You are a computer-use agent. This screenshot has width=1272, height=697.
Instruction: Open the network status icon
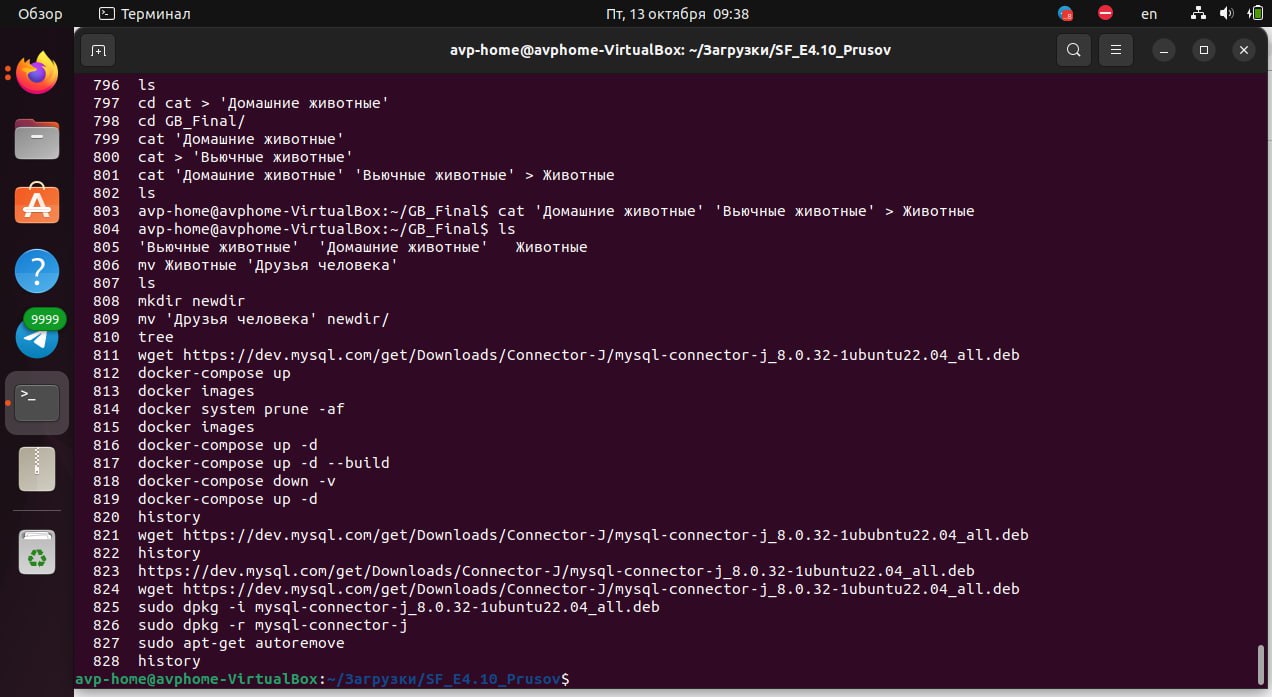(x=1199, y=14)
